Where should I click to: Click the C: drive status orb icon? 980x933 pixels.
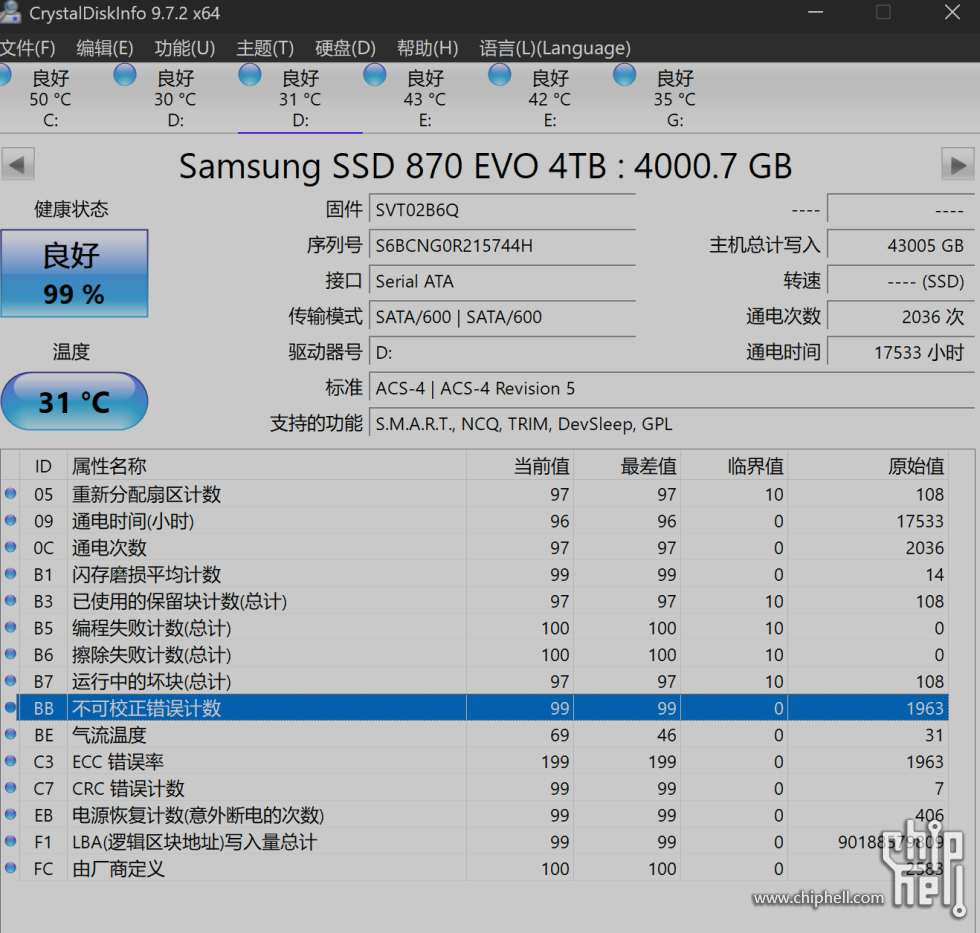(3, 75)
